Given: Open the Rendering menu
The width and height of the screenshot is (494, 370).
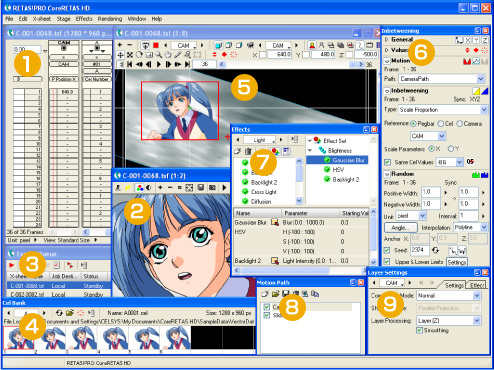Looking at the screenshot, I should click(110, 19).
